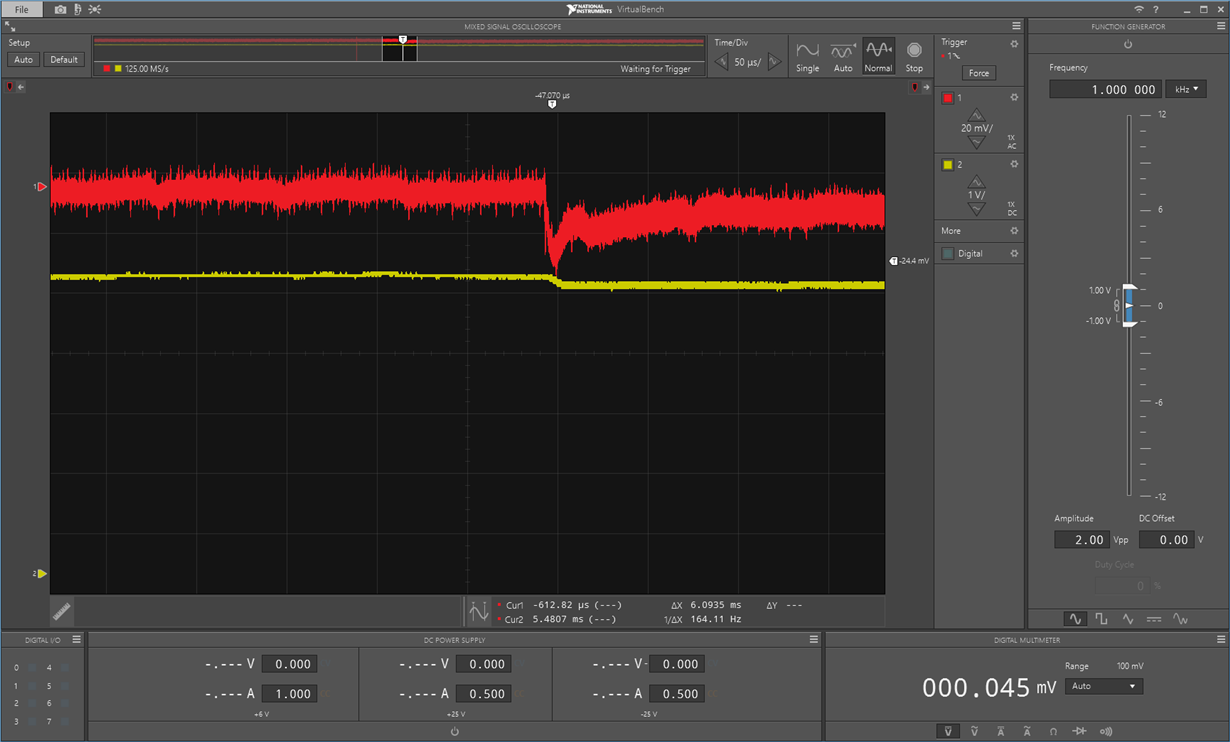1230x742 pixels.
Task: Select Single acquisition mode
Action: [807, 56]
